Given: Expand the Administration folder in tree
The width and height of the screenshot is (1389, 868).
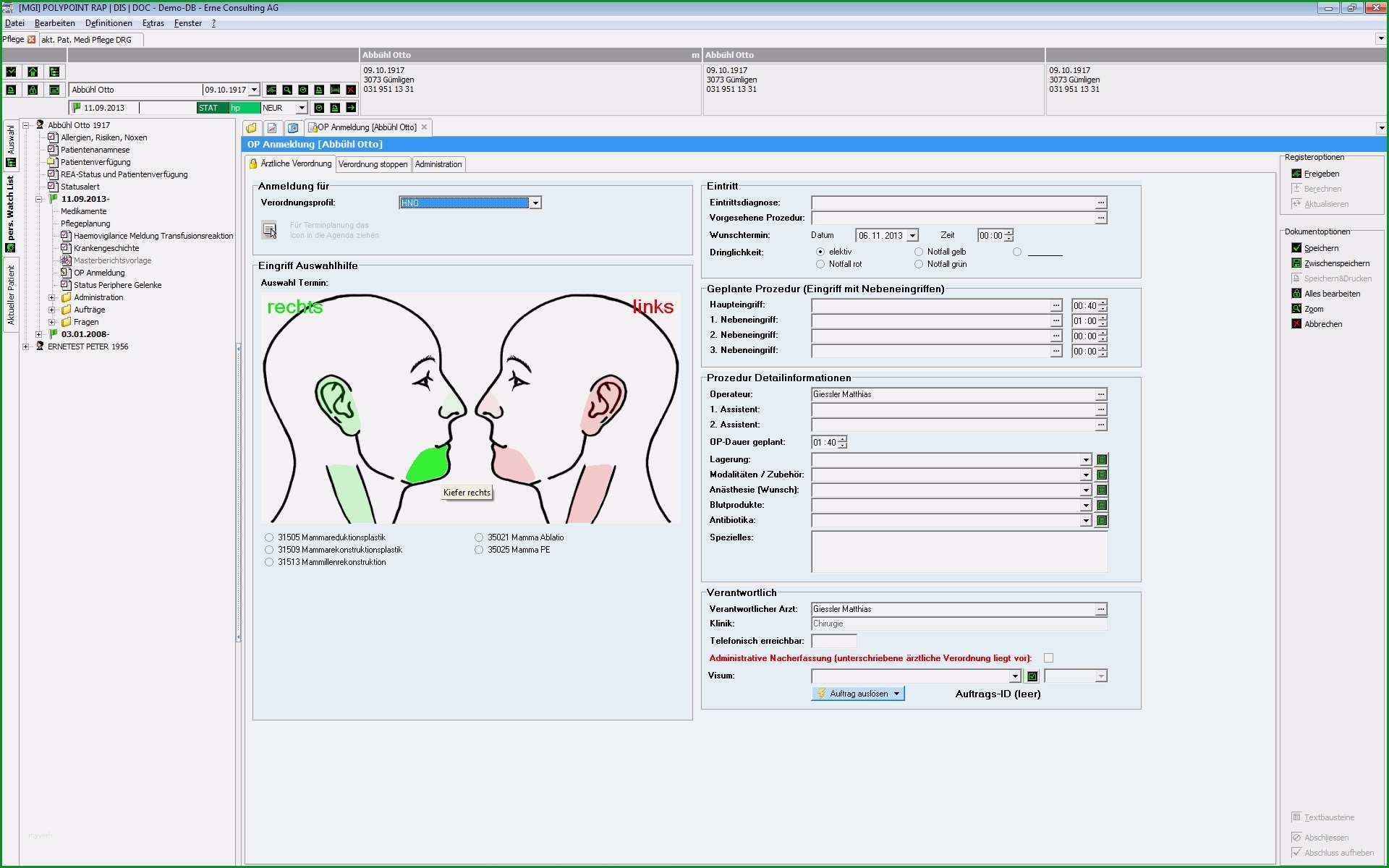Looking at the screenshot, I should coord(51,297).
